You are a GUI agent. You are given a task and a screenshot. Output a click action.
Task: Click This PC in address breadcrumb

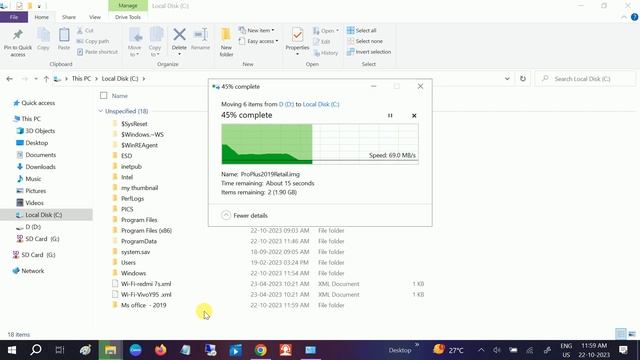pos(81,78)
